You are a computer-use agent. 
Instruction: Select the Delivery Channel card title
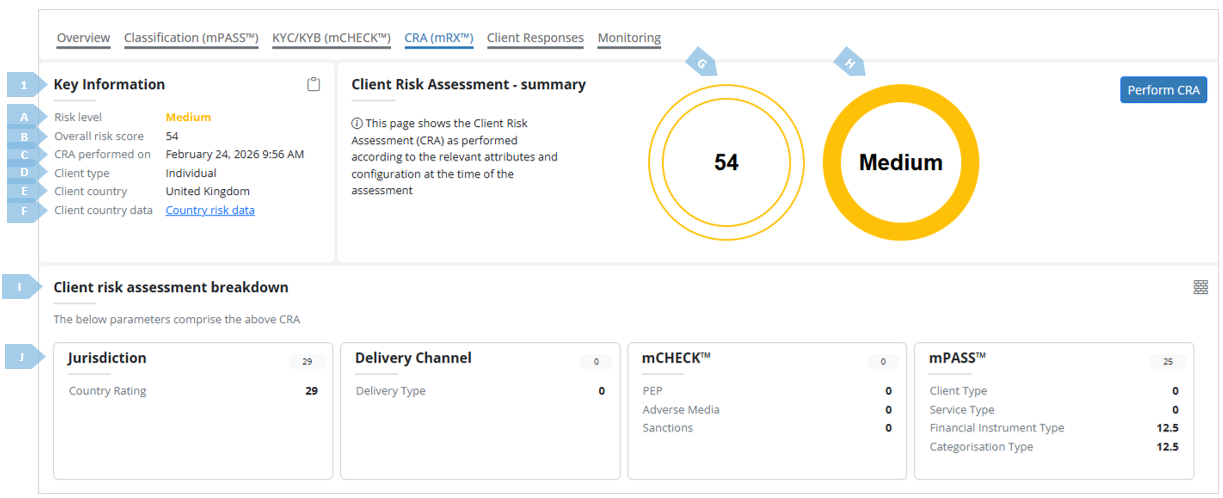413,358
